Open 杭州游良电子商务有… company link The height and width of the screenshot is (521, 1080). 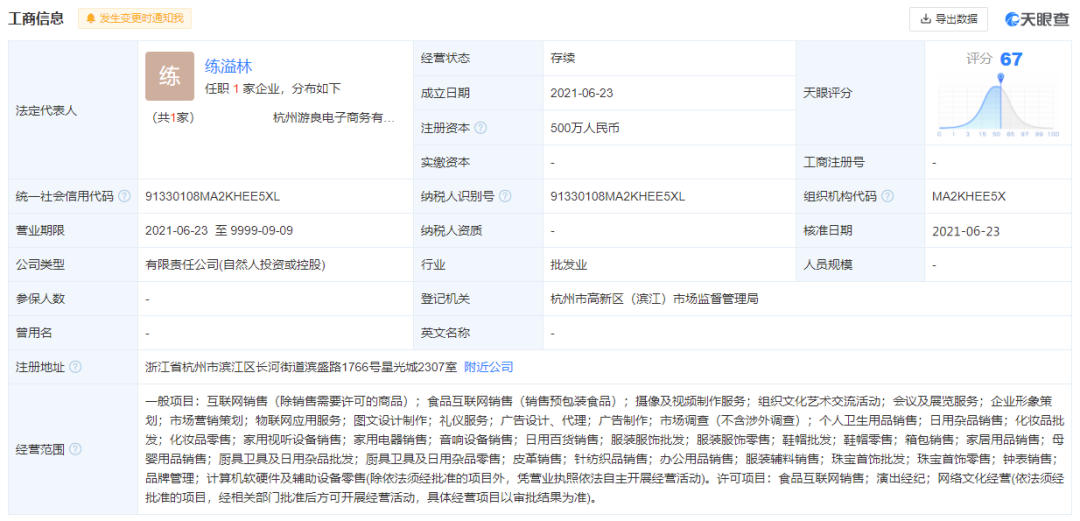333,118
